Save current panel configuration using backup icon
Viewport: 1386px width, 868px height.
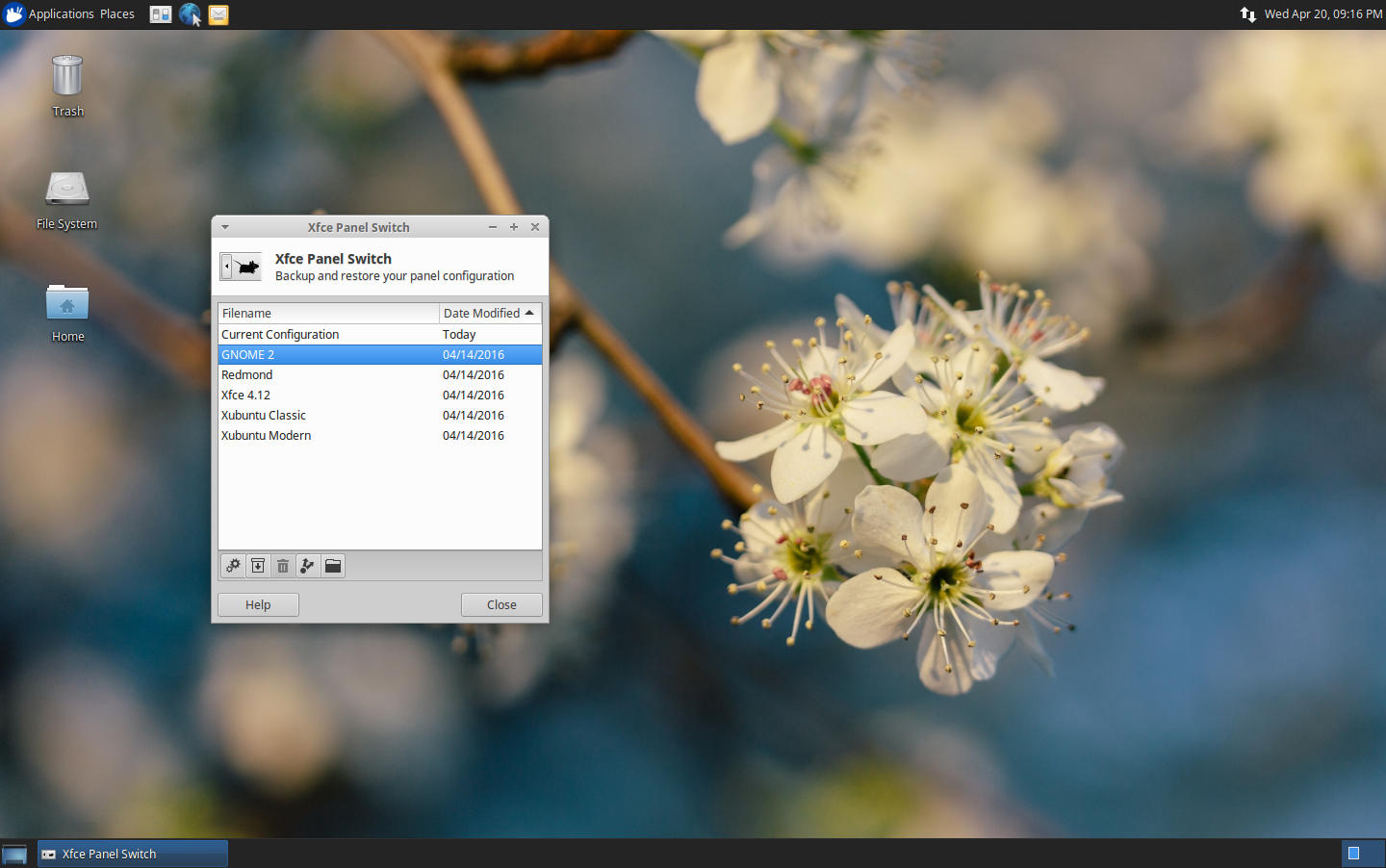click(258, 566)
